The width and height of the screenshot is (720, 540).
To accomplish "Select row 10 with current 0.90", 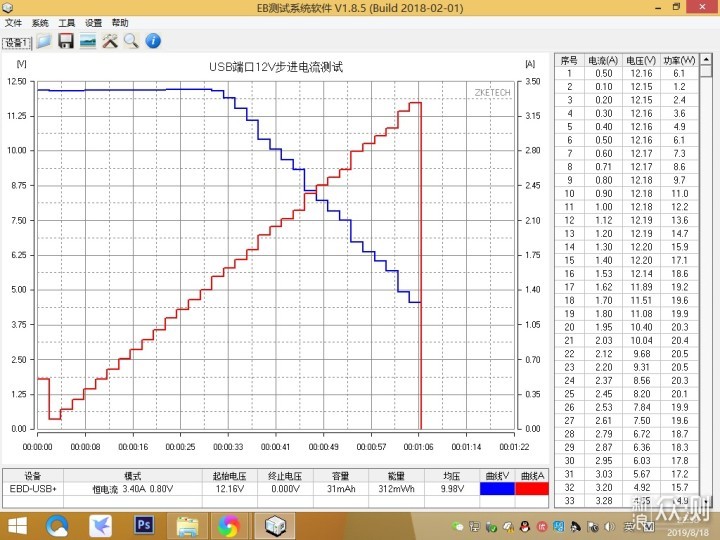I will [627, 194].
